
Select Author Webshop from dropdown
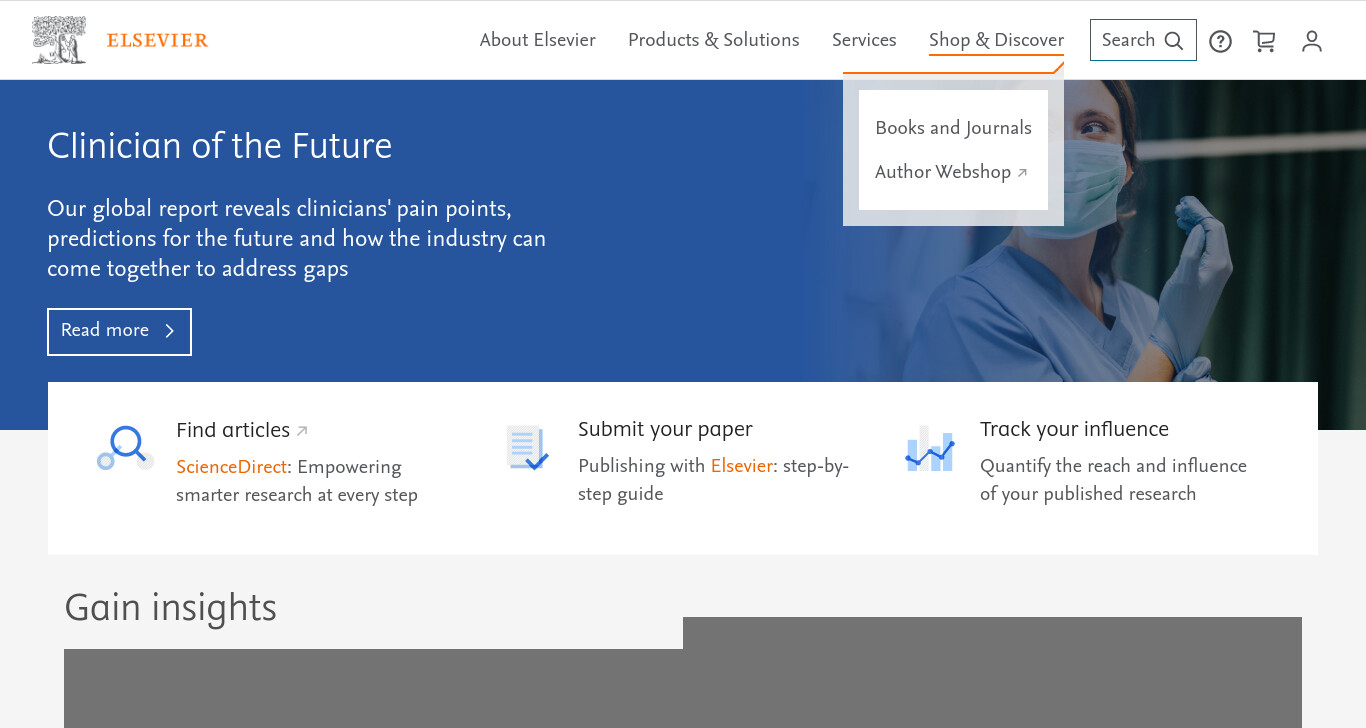943,172
